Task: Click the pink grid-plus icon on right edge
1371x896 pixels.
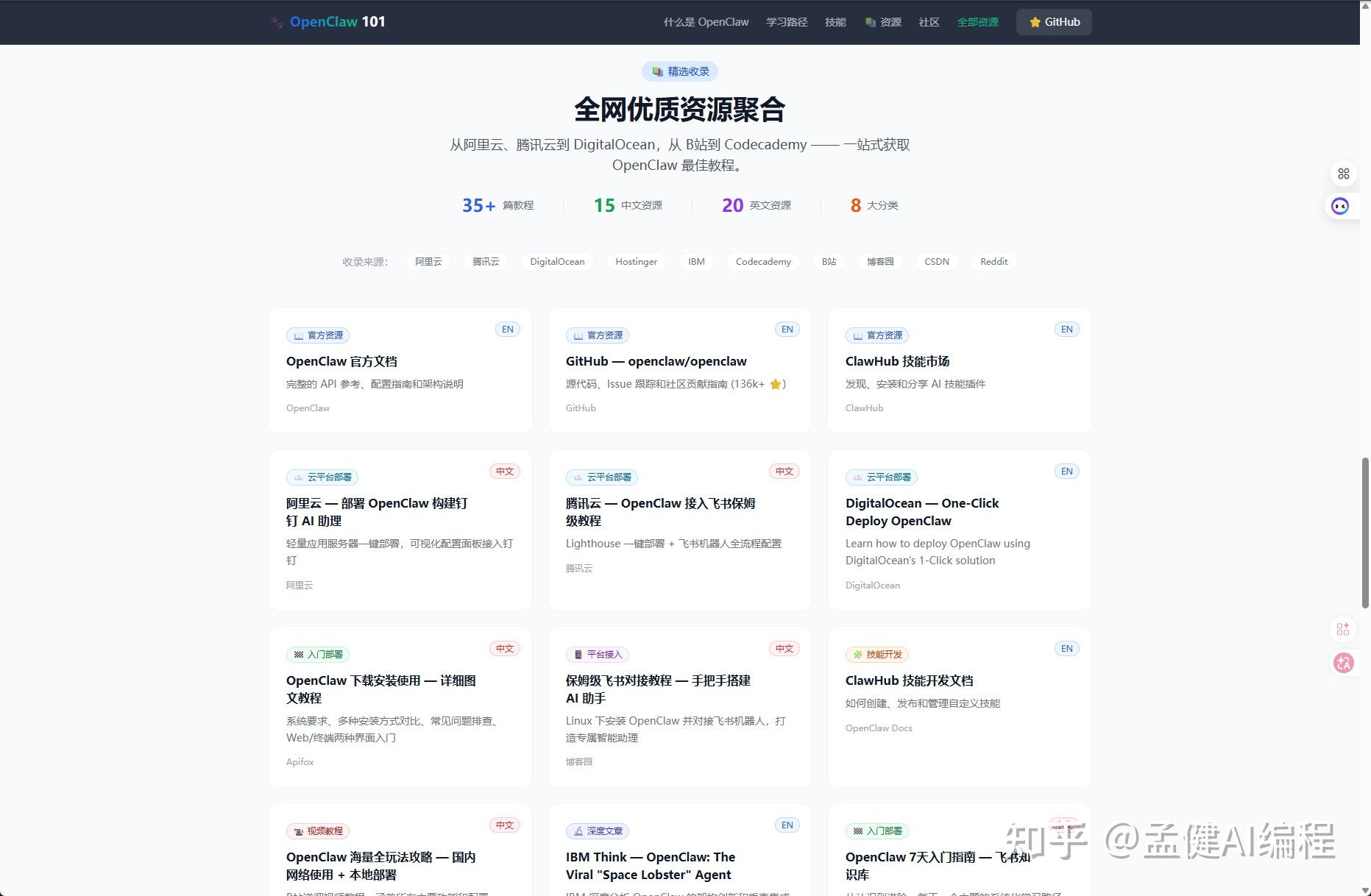Action: [1343, 629]
